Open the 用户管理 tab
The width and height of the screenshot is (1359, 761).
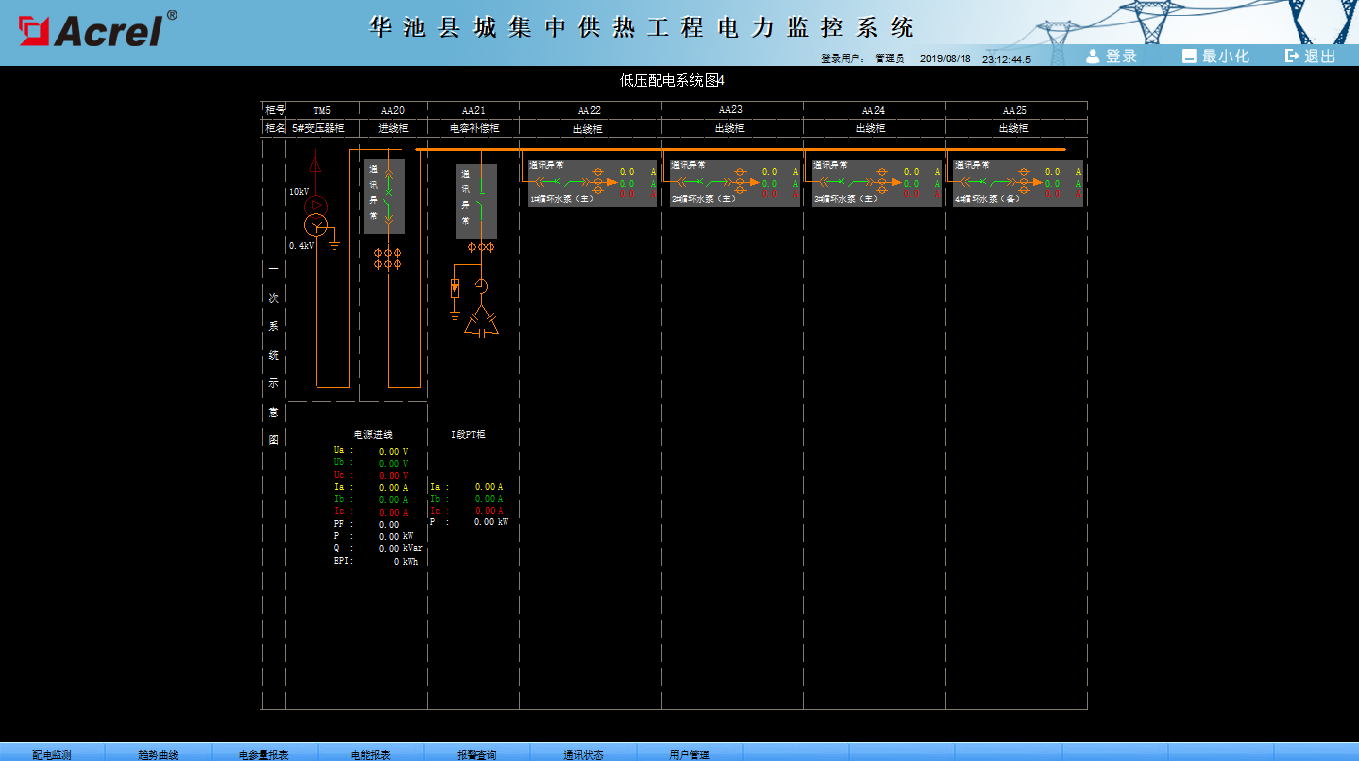coord(689,754)
